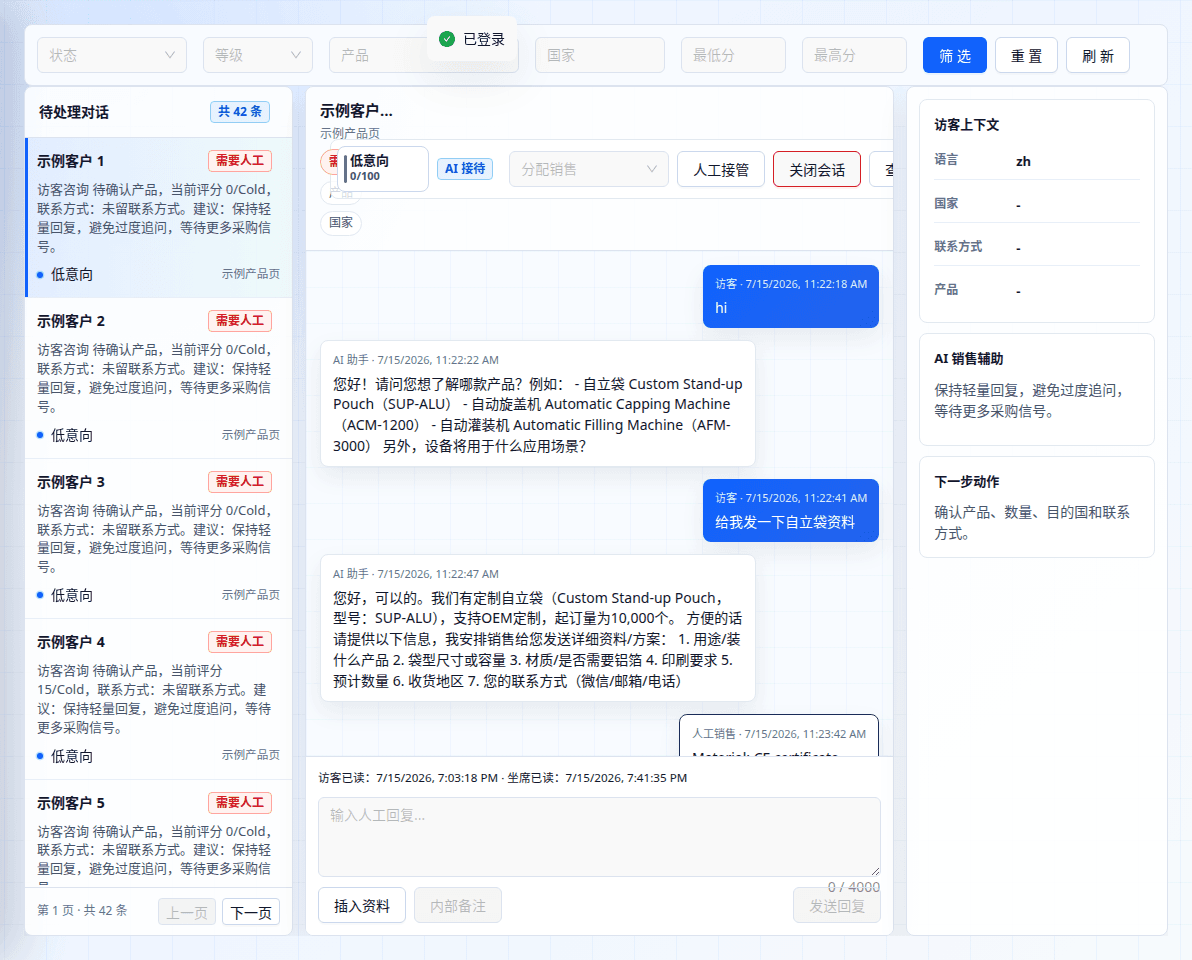Image resolution: width=1192 pixels, height=960 pixels.
Task: Click the chevron arrow of 等级 filter
Action: (296, 55)
